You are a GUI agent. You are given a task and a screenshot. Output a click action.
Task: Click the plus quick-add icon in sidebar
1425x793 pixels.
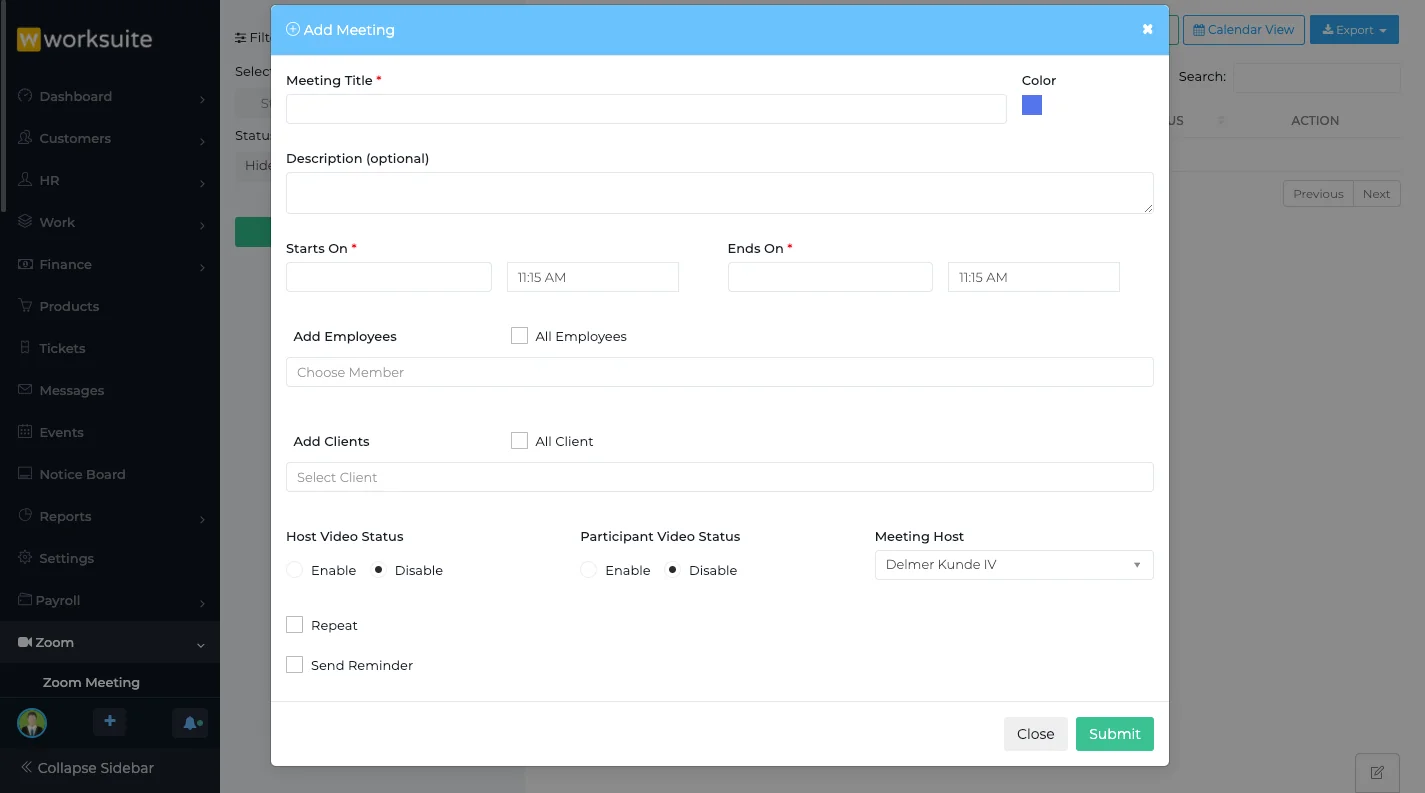pos(110,722)
